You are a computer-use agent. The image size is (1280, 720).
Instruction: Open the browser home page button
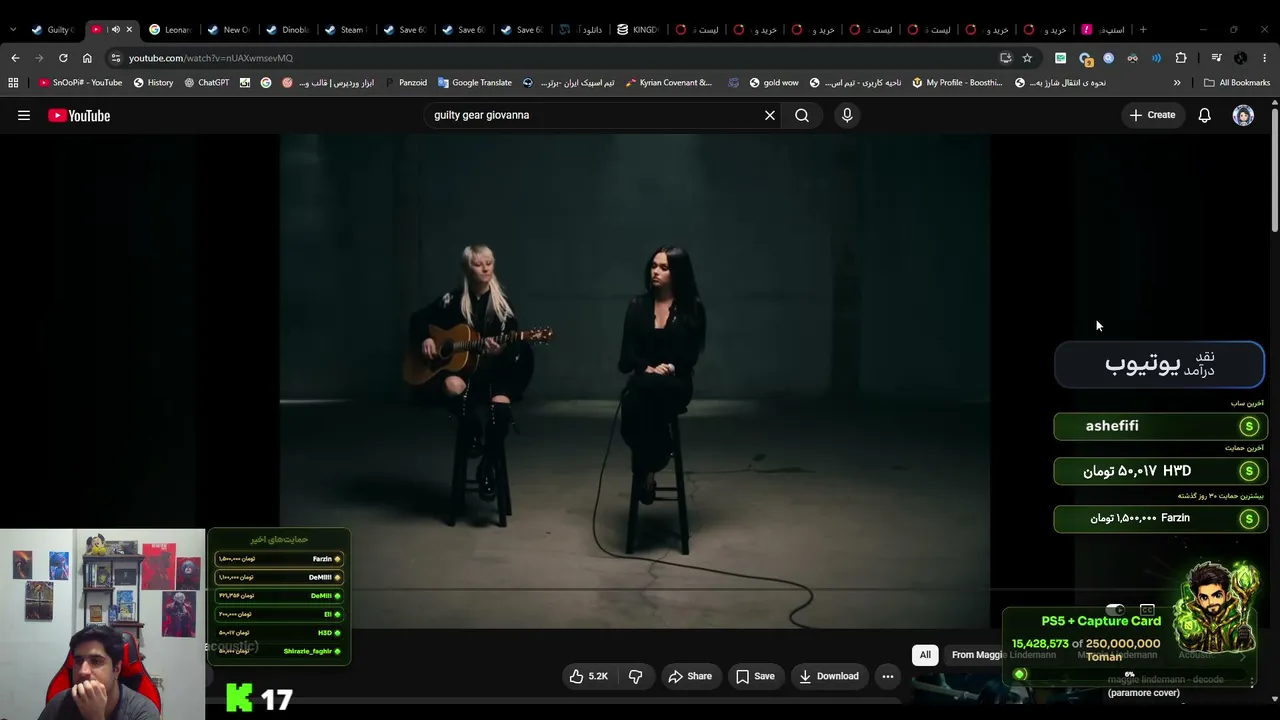(87, 58)
